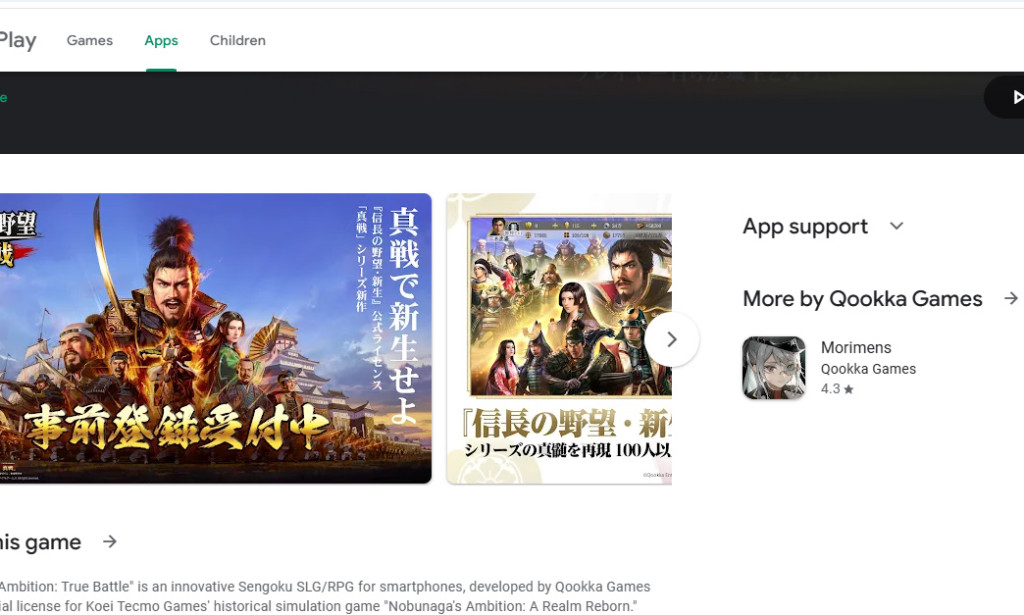Viewport: 1024px width, 615px height.
Task: Click the carousel next arrow
Action: coord(672,340)
